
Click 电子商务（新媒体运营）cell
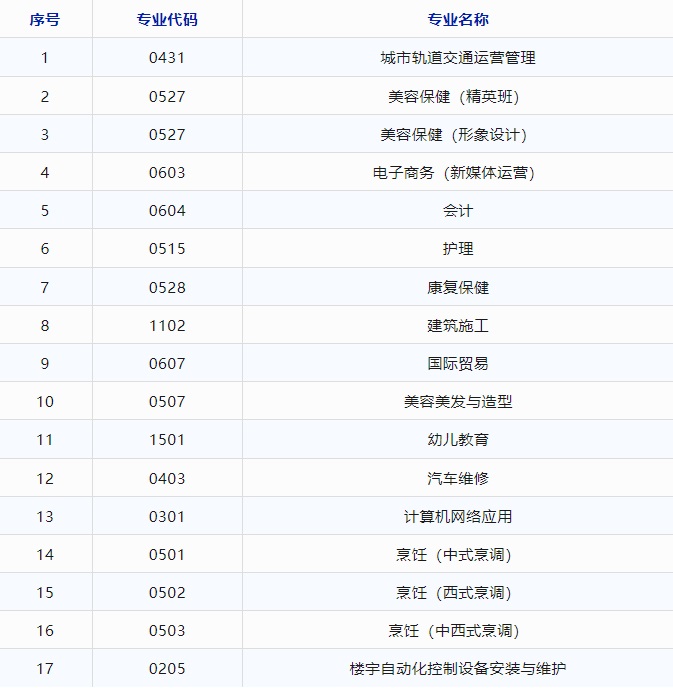point(457,172)
